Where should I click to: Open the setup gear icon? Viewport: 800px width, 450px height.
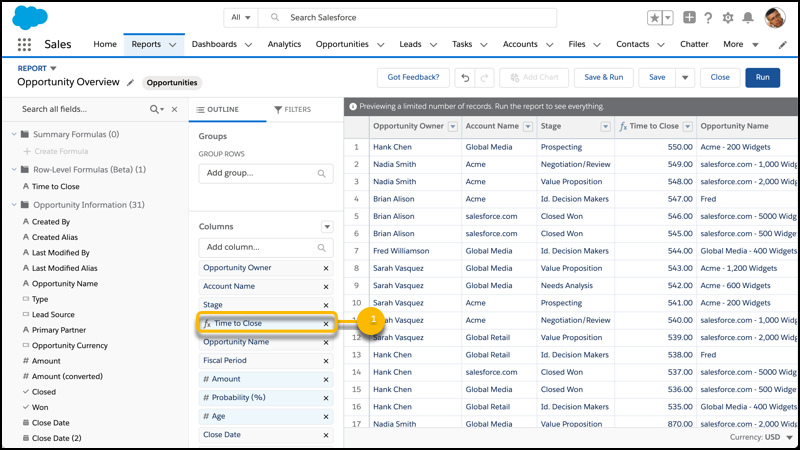(728, 18)
